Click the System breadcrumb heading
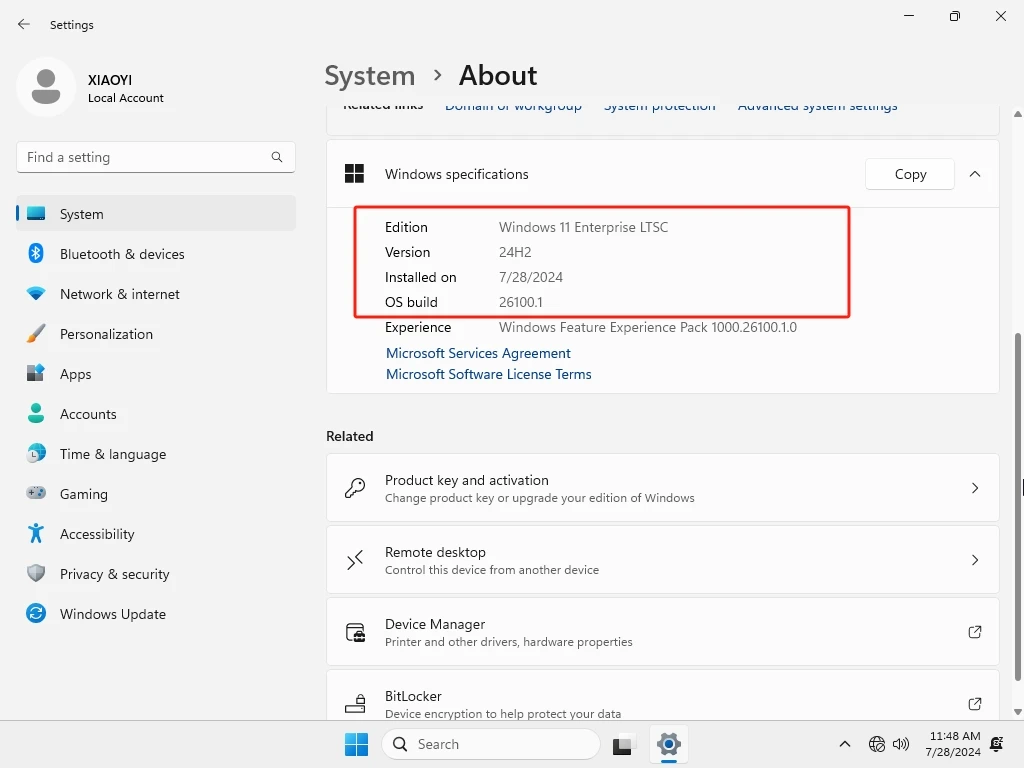The width and height of the screenshot is (1024, 768). click(x=370, y=76)
